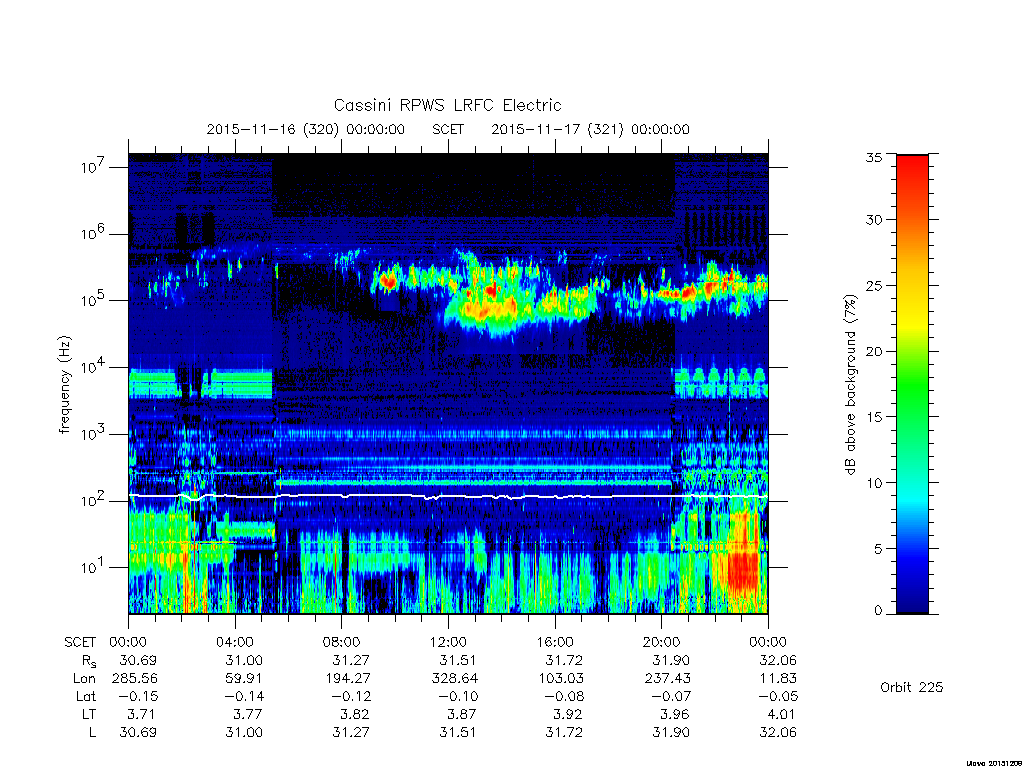
Task: Click the Lon value 328.64
Action: pos(455,679)
